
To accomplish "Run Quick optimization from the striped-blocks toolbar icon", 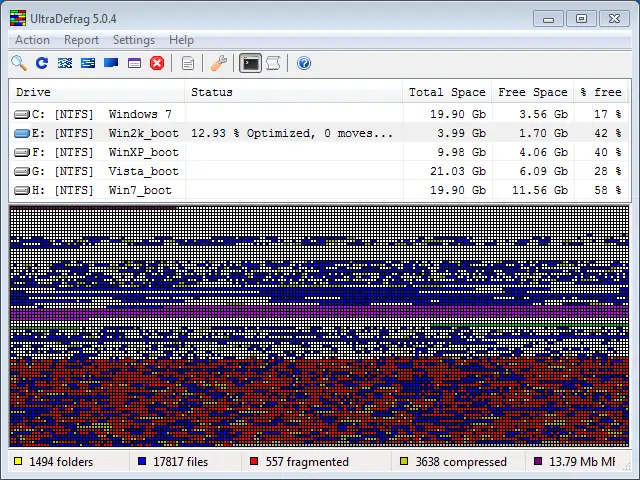I will pyautogui.click(x=88, y=63).
